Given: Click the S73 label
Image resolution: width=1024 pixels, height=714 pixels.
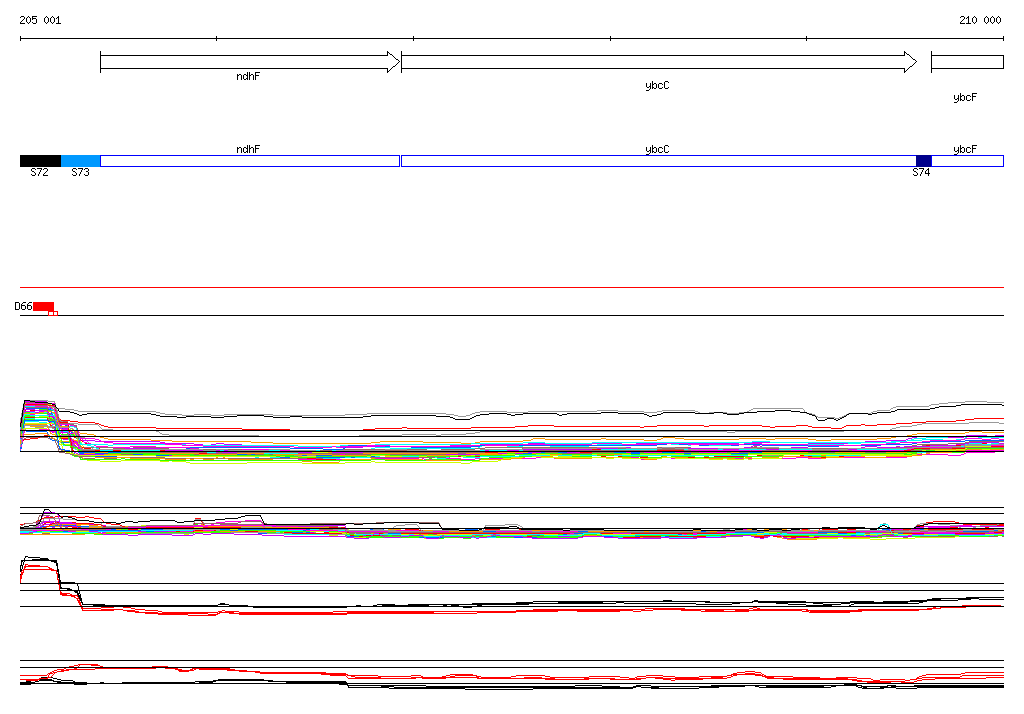Looking at the screenshot, I should click(x=80, y=172).
